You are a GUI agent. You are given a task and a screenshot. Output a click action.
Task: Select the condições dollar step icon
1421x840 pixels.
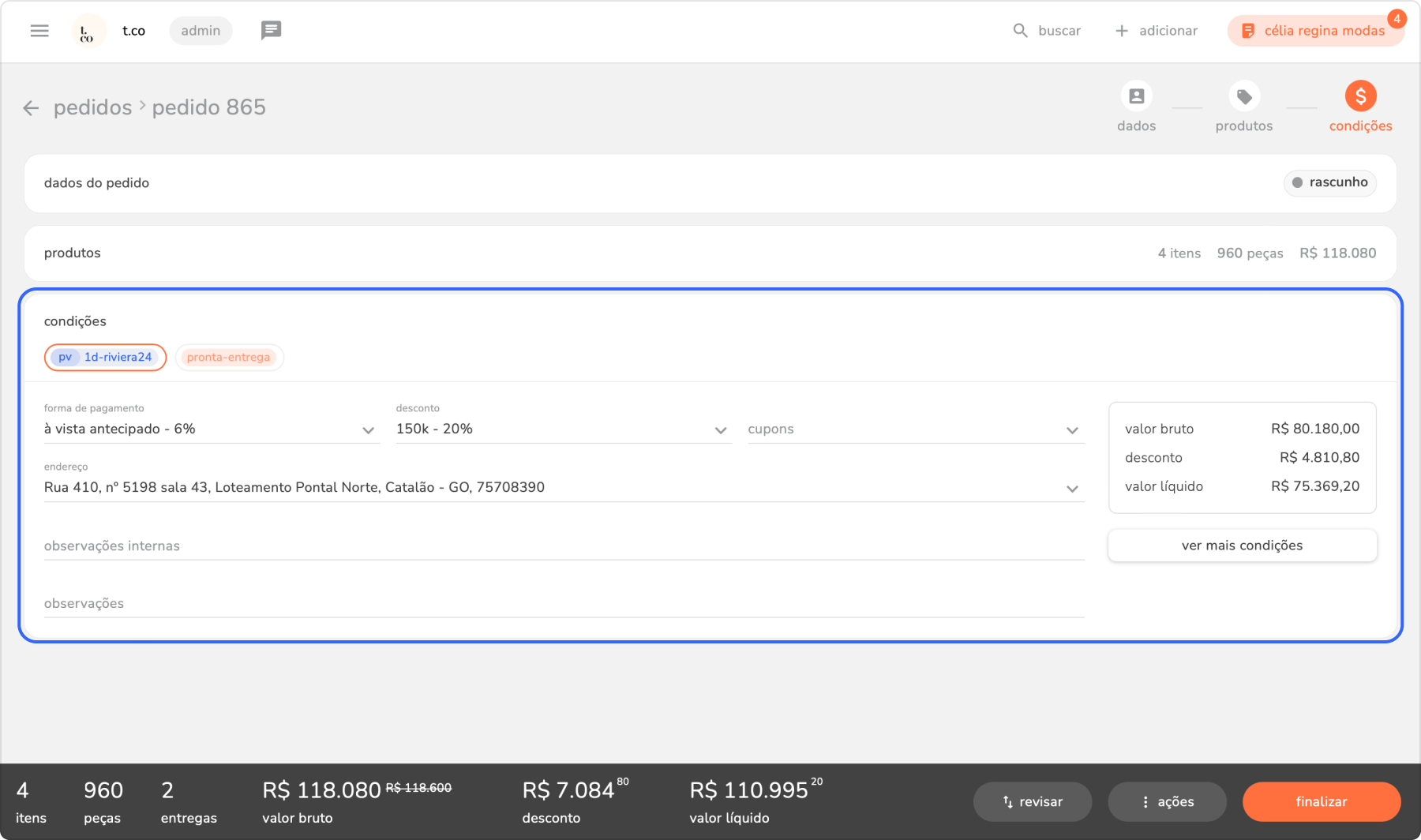pyautogui.click(x=1359, y=97)
